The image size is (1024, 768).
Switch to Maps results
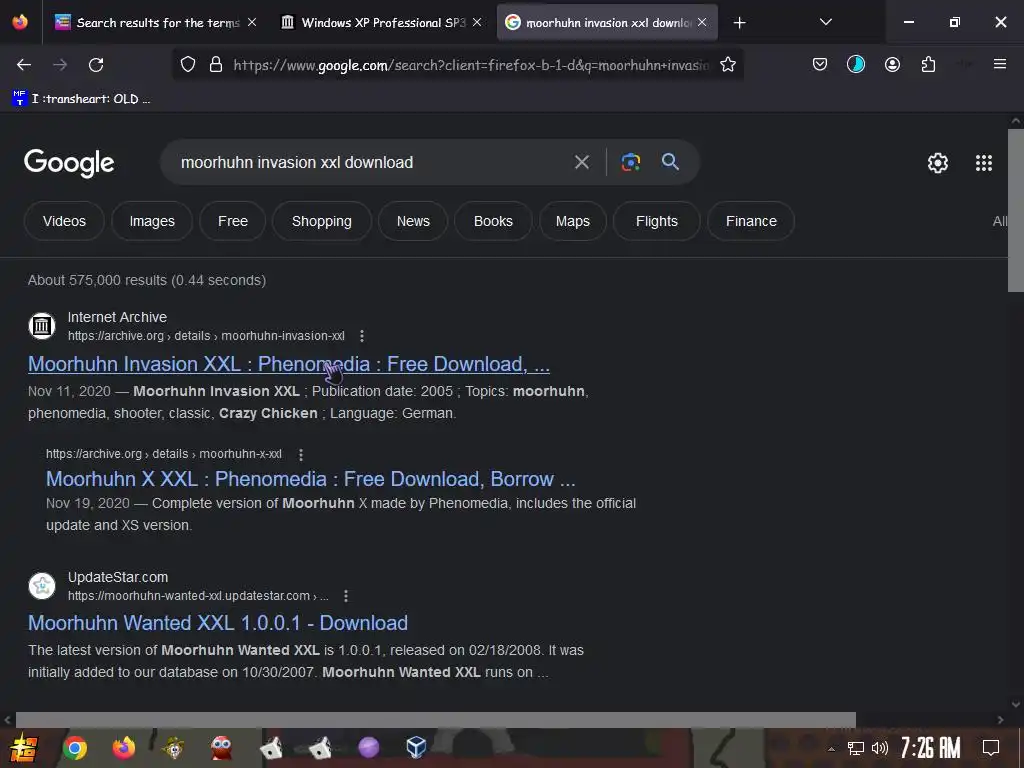click(x=573, y=221)
